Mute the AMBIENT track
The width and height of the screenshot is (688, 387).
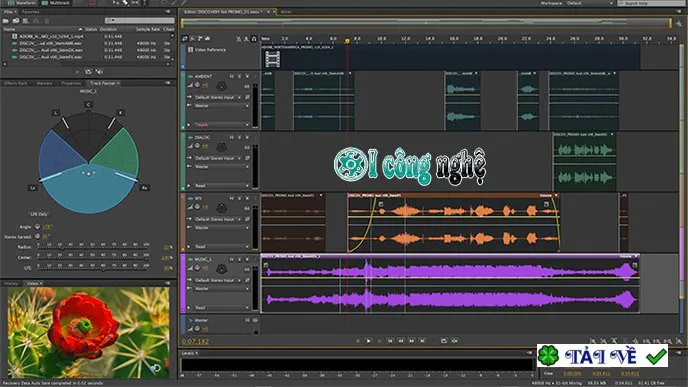pos(232,76)
